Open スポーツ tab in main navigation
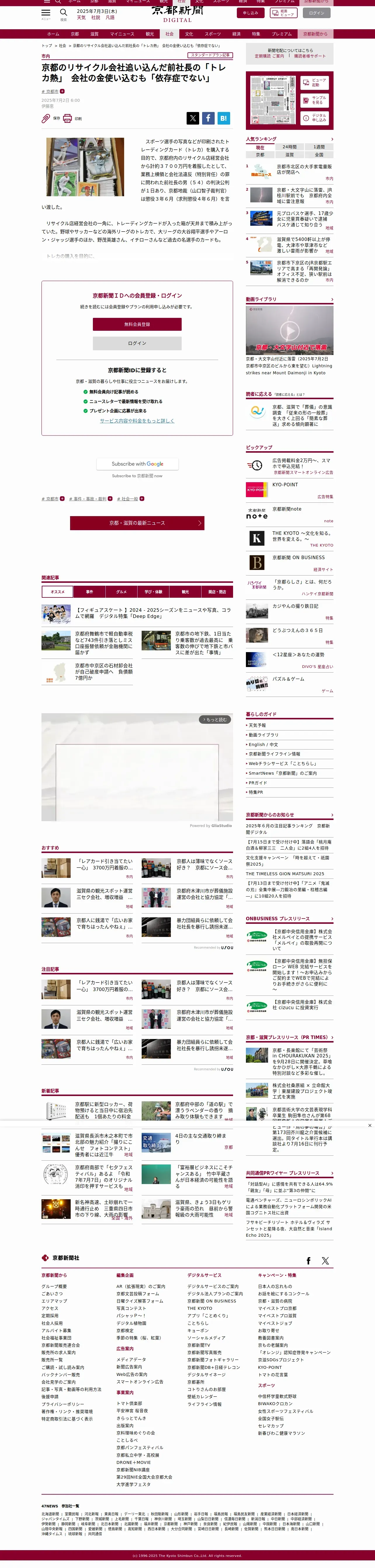This screenshot has width=375, height=1568. (x=213, y=34)
